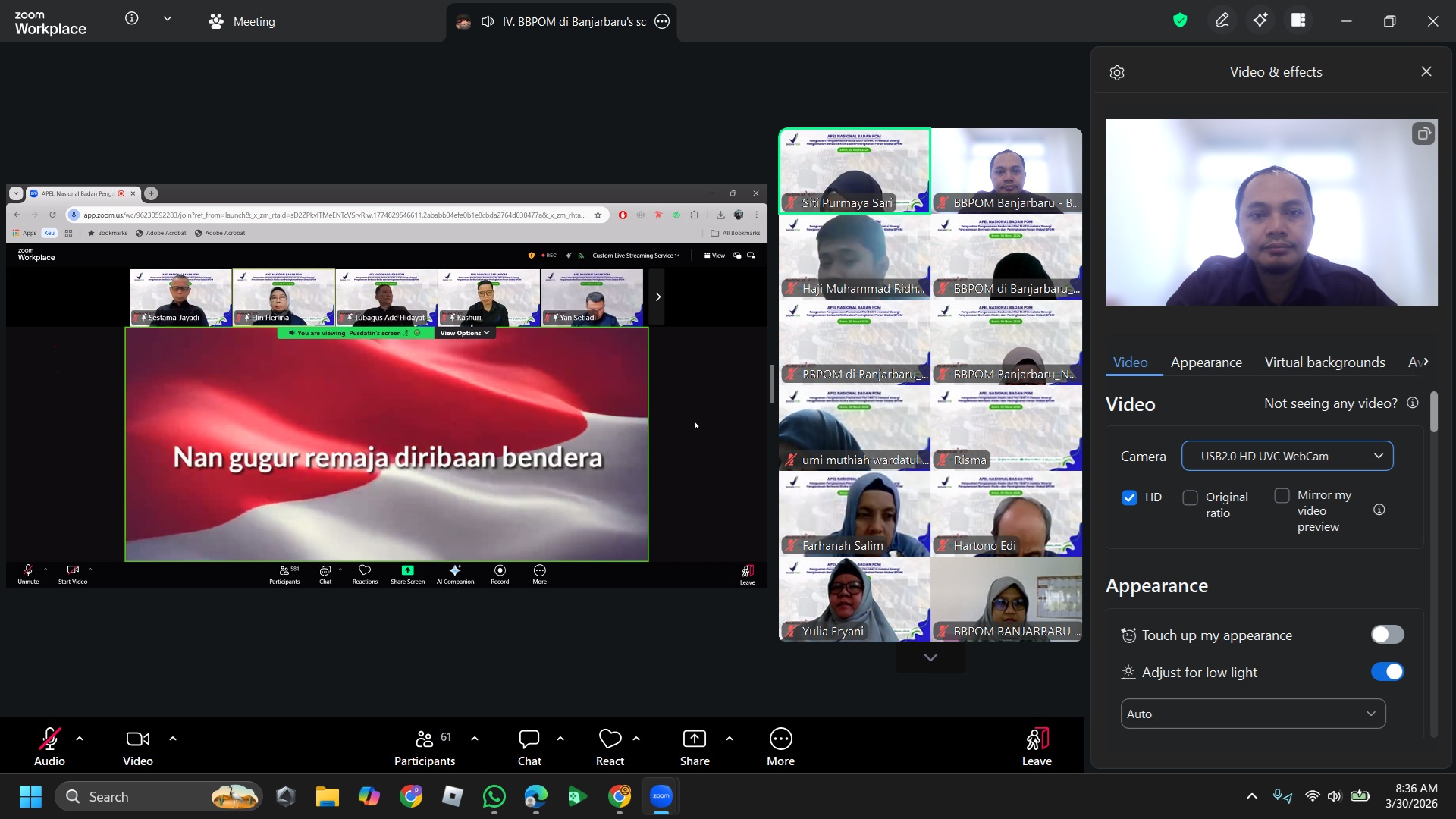Uncheck the HD checkbox
Screen dimensions: 1456x819
[1129, 497]
